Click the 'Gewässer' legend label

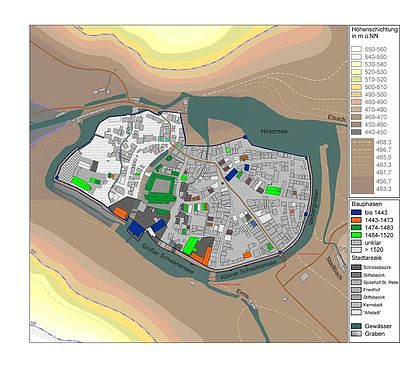pyautogui.click(x=378, y=326)
